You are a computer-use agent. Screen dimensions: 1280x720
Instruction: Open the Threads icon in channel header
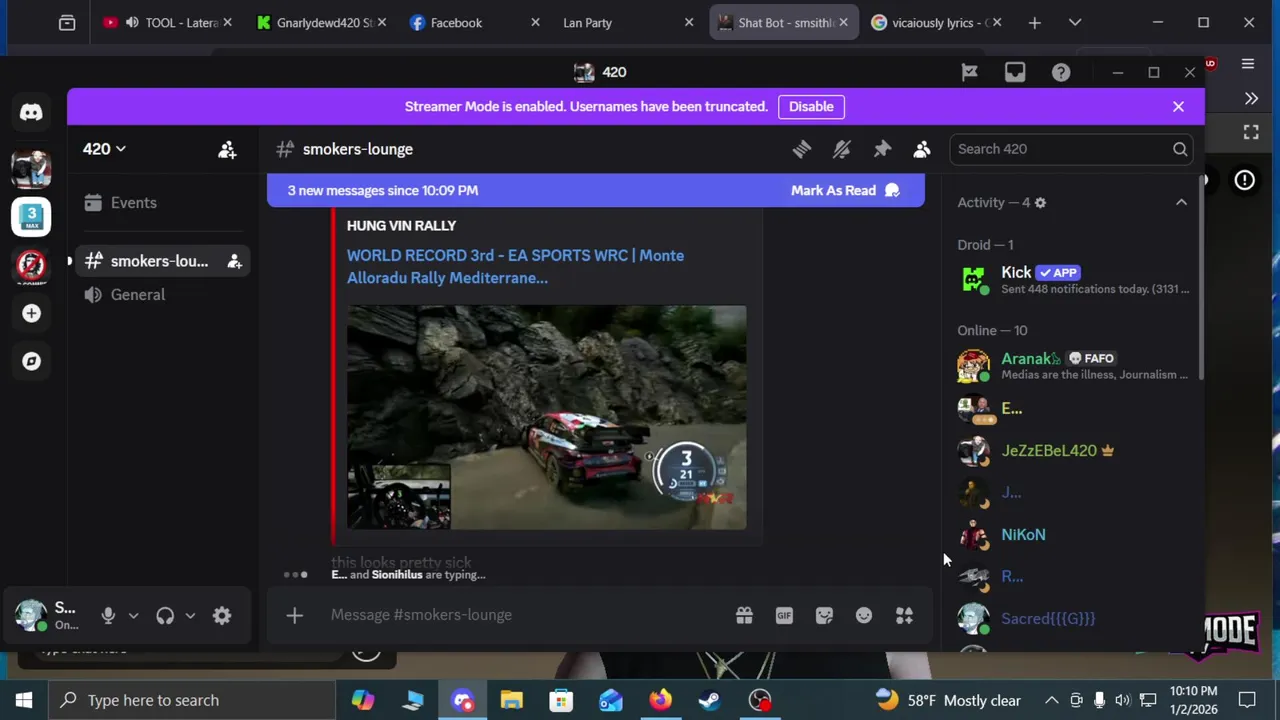point(802,149)
